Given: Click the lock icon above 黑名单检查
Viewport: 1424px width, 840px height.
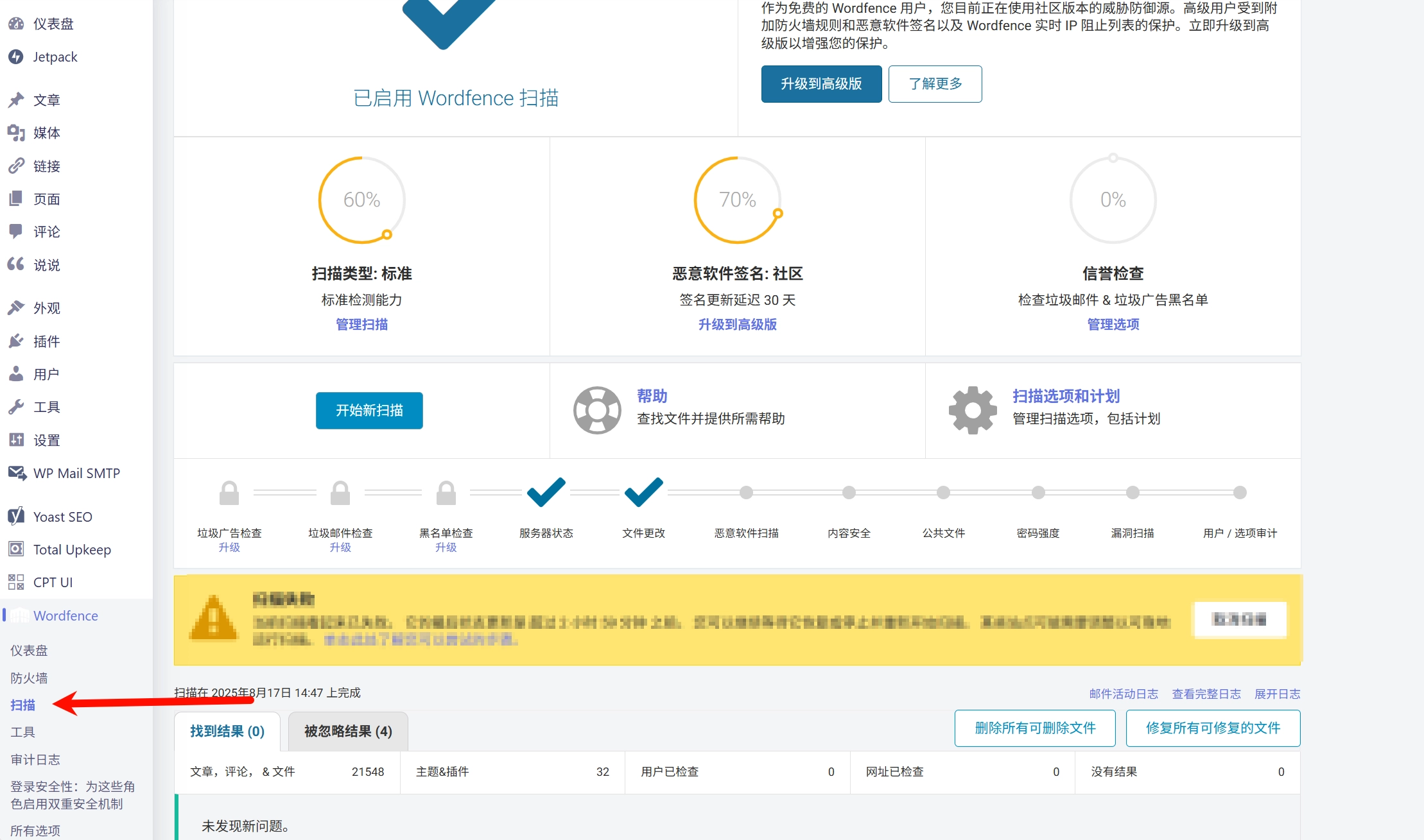Looking at the screenshot, I should 446,493.
